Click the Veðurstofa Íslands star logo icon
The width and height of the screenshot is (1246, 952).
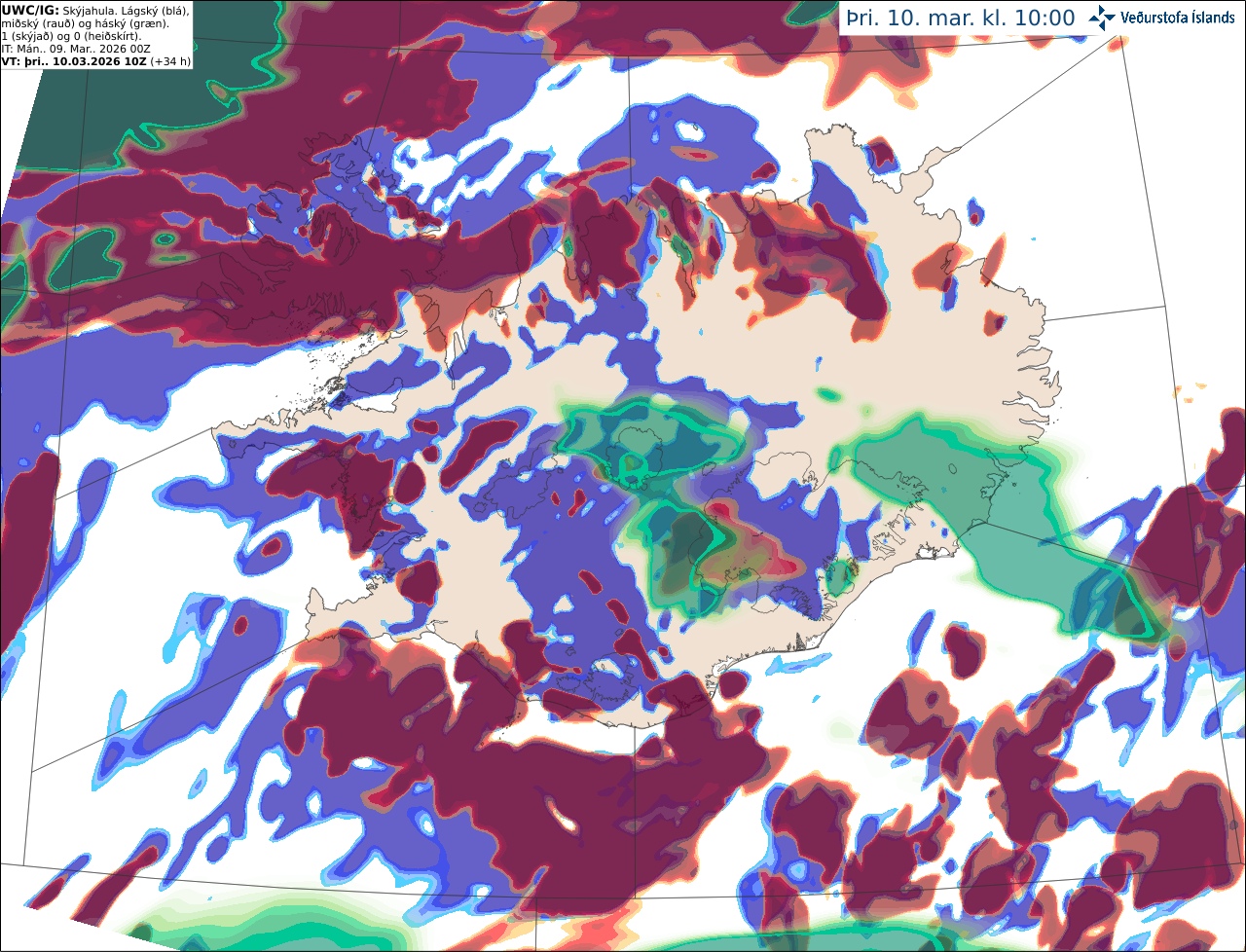1102,18
